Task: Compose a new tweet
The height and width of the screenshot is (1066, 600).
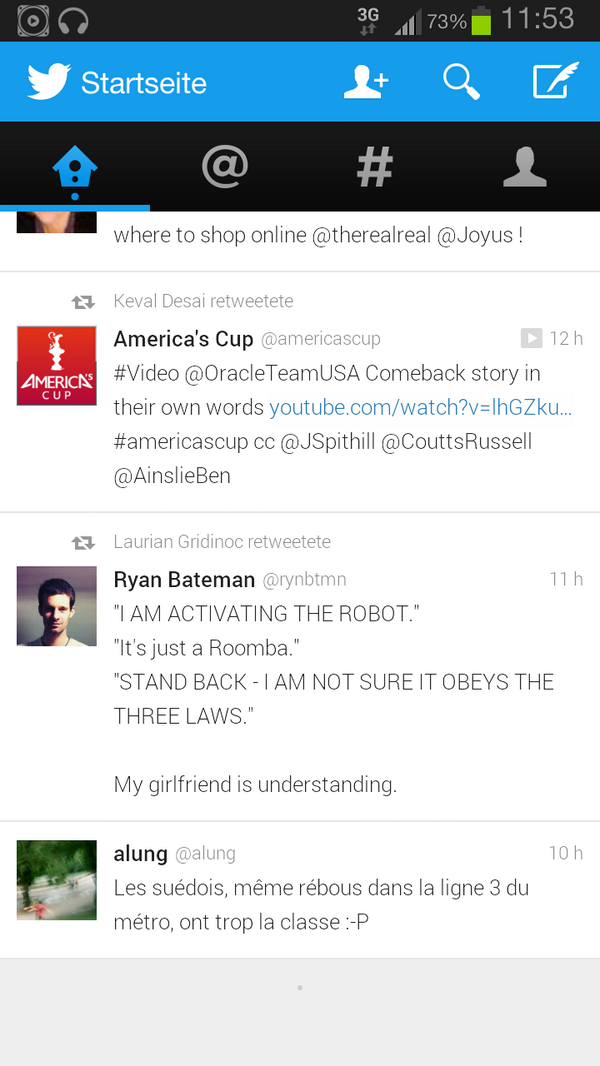Action: coord(555,82)
